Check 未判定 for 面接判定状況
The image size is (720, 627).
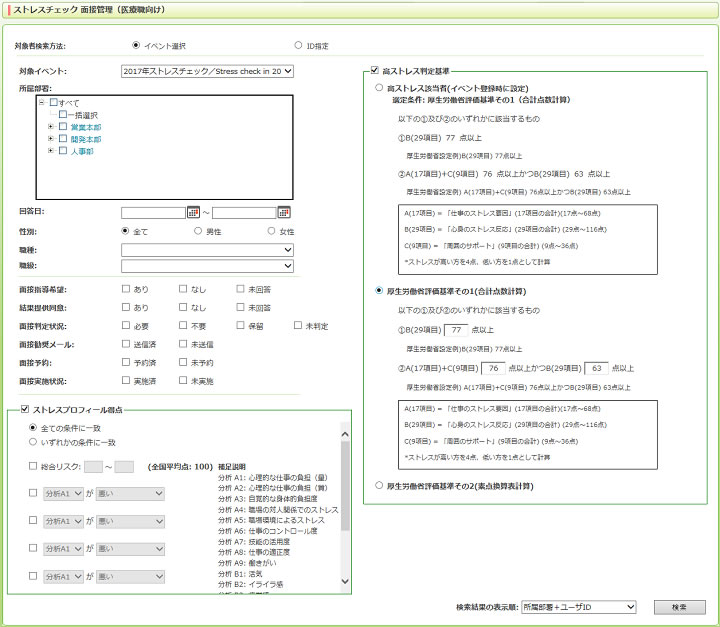298,325
